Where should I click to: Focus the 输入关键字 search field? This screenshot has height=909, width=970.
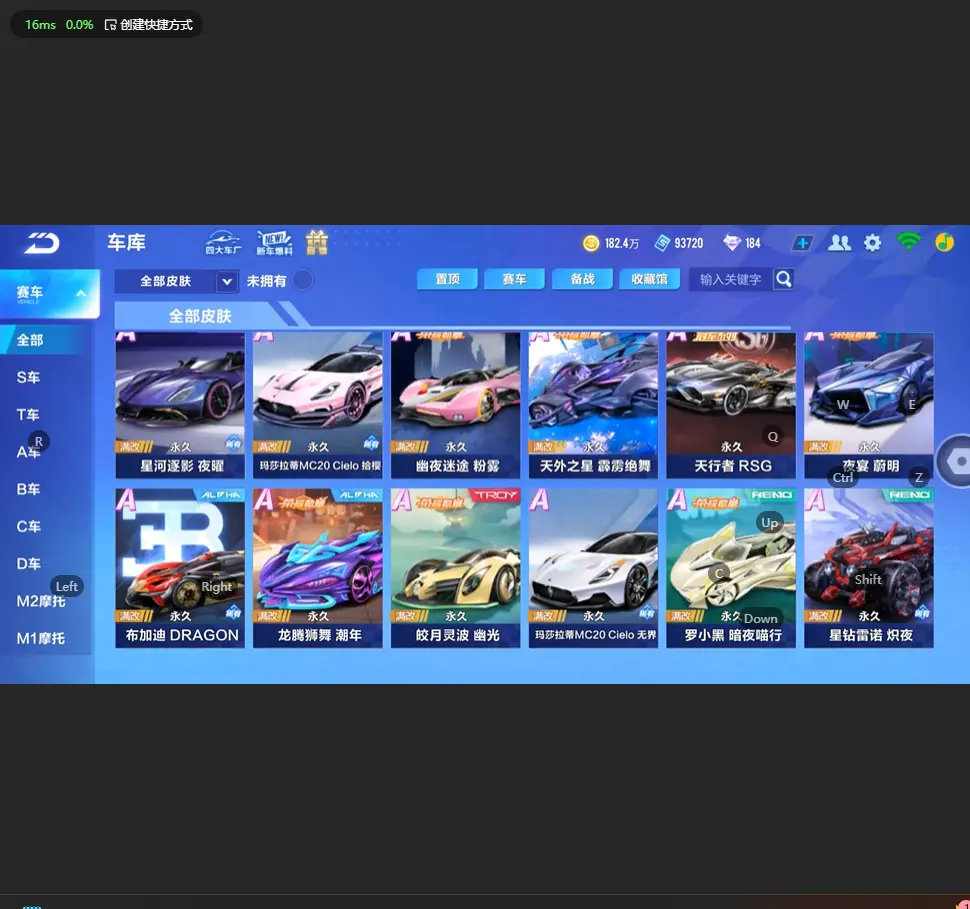[x=730, y=279]
